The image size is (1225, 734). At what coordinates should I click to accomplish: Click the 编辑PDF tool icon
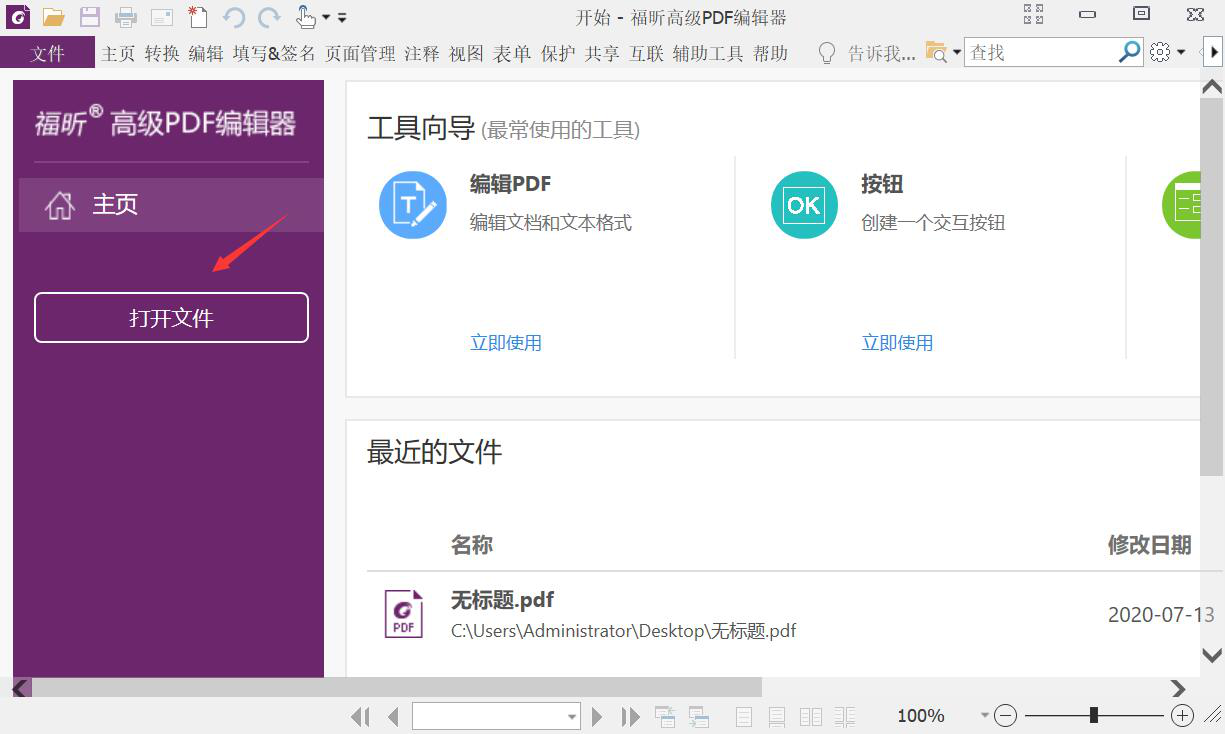pos(413,205)
